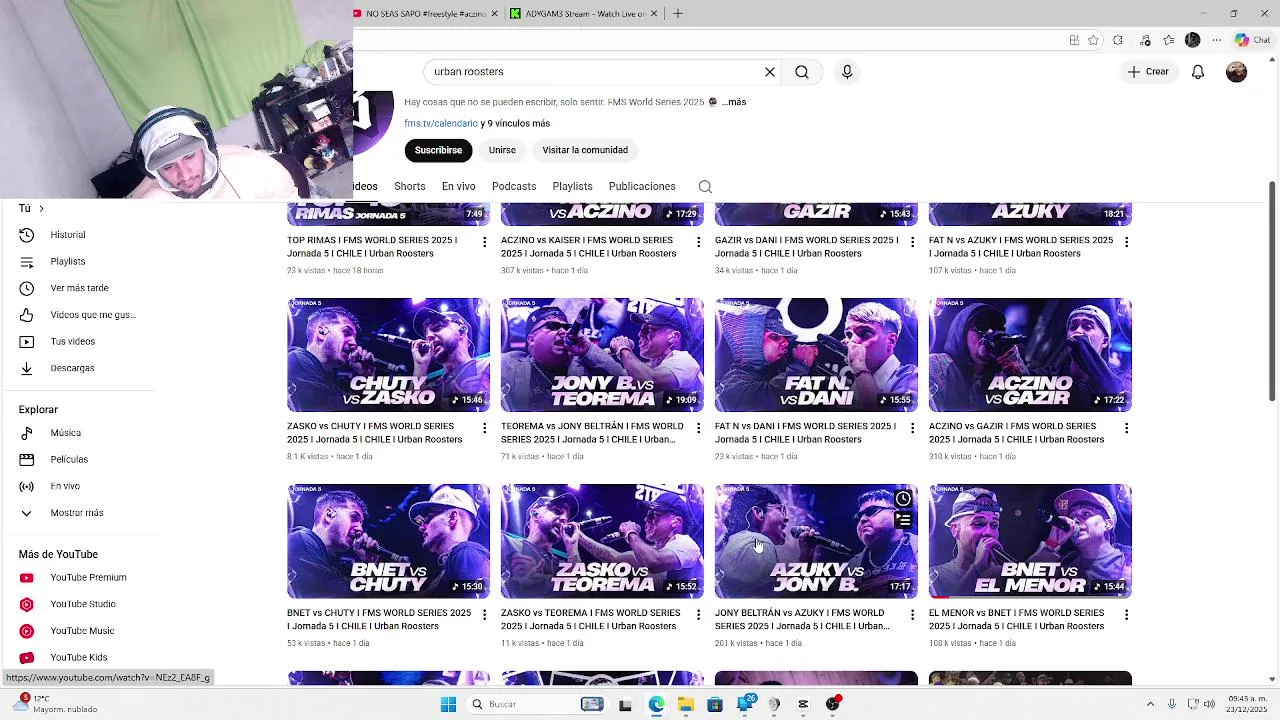Open the Windows Start menu

coord(448,704)
